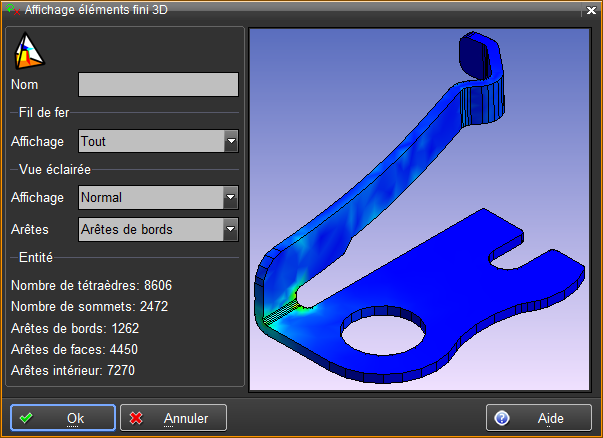603x438 pixels.
Task: Open help with the Aide button
Action: point(539,418)
